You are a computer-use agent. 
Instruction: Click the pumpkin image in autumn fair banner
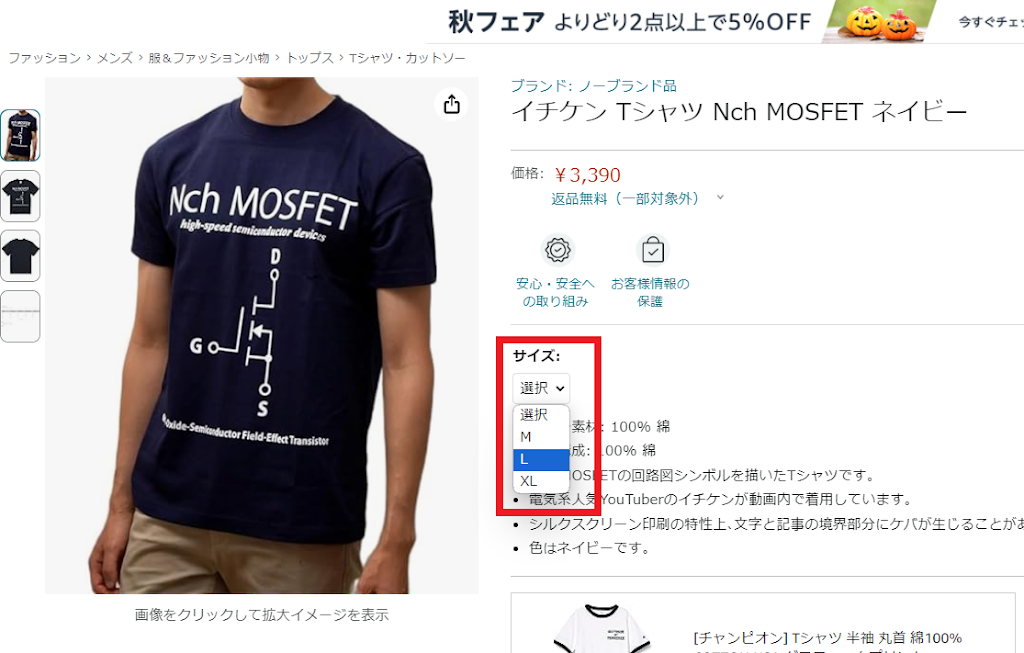tap(881, 23)
